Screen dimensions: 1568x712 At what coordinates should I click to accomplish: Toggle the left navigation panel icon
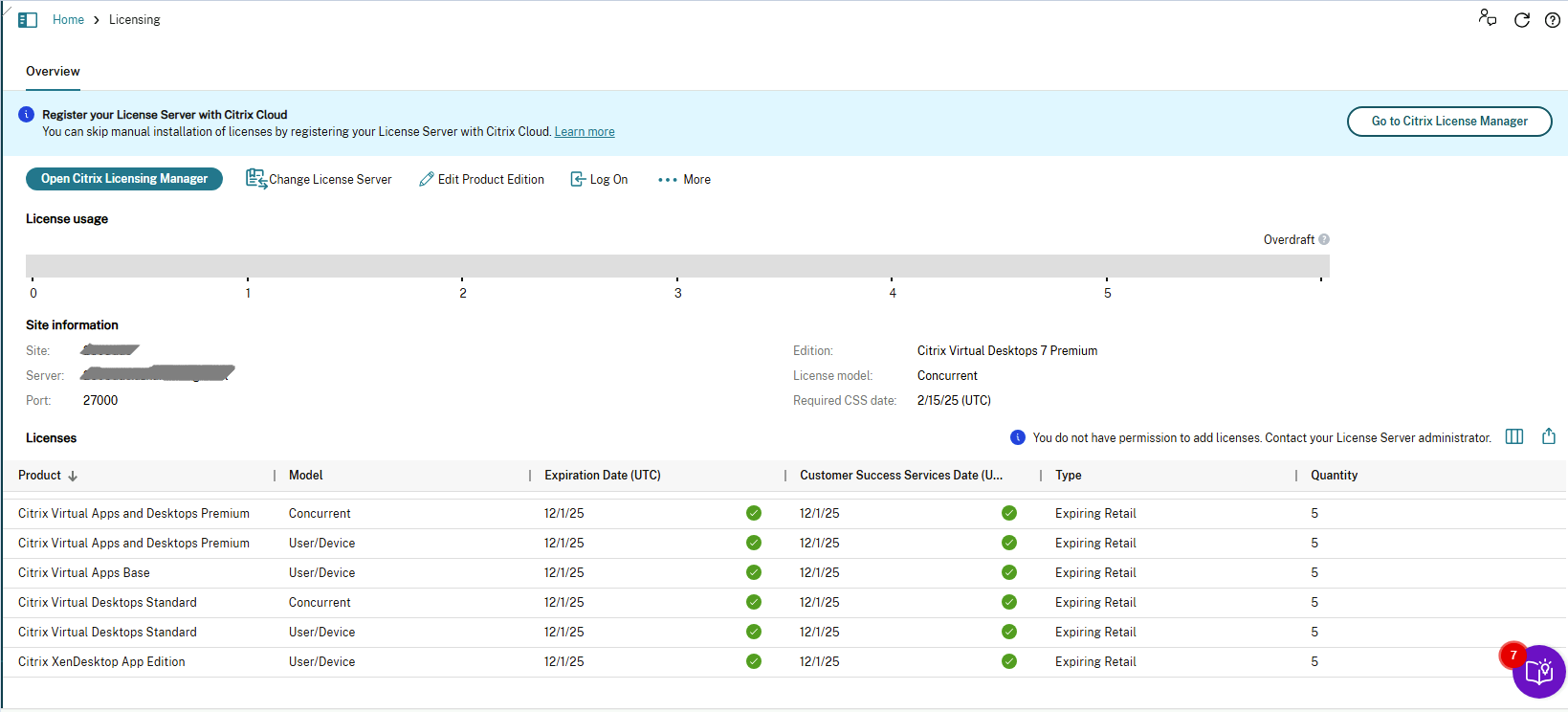pyautogui.click(x=28, y=20)
